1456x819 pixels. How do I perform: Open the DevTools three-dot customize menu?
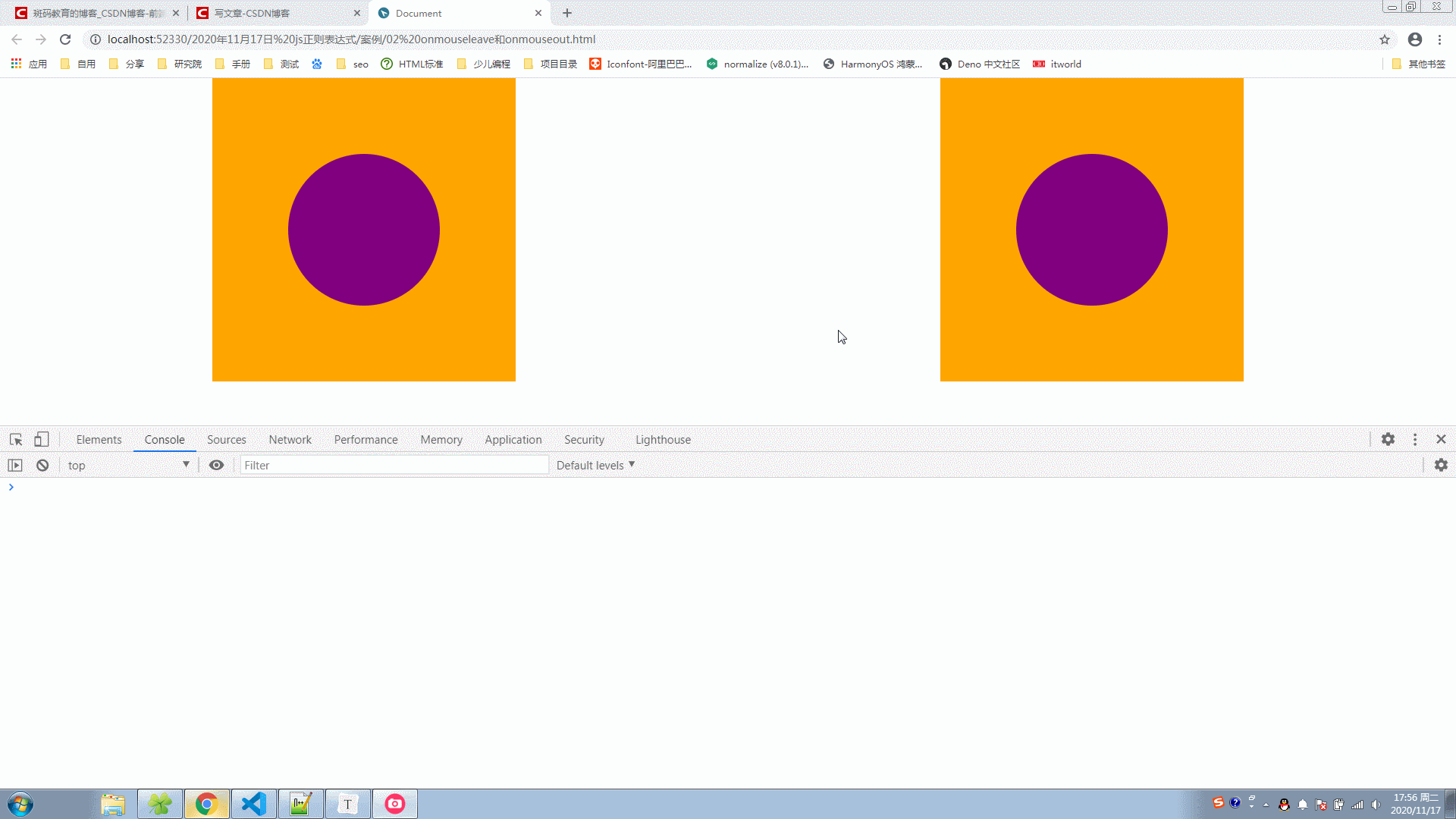click(1415, 440)
